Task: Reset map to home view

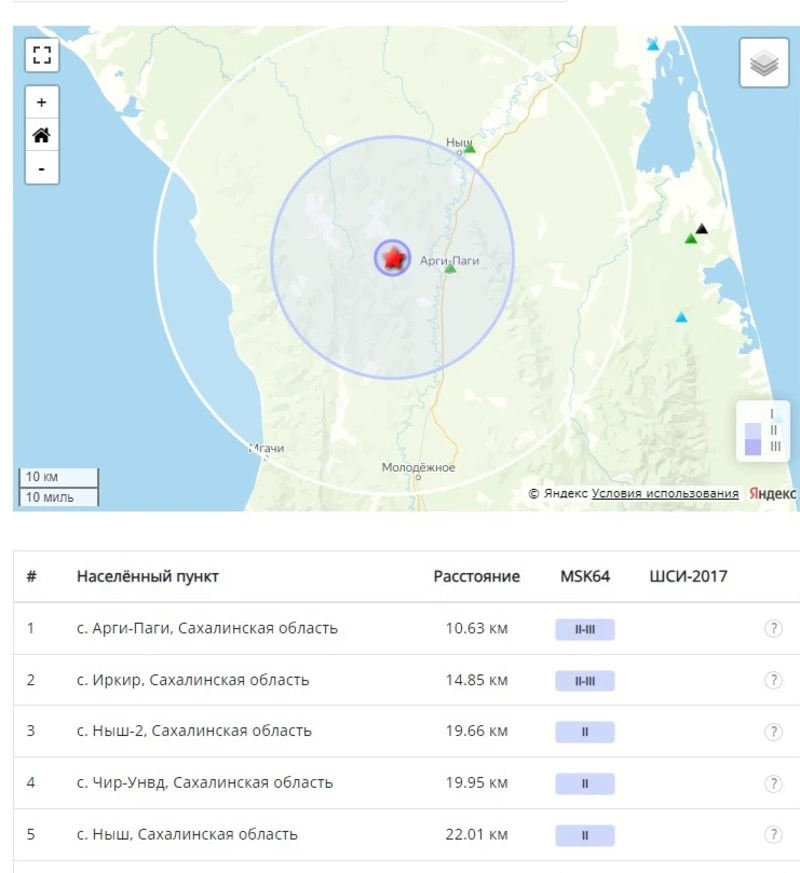Action: 41,135
